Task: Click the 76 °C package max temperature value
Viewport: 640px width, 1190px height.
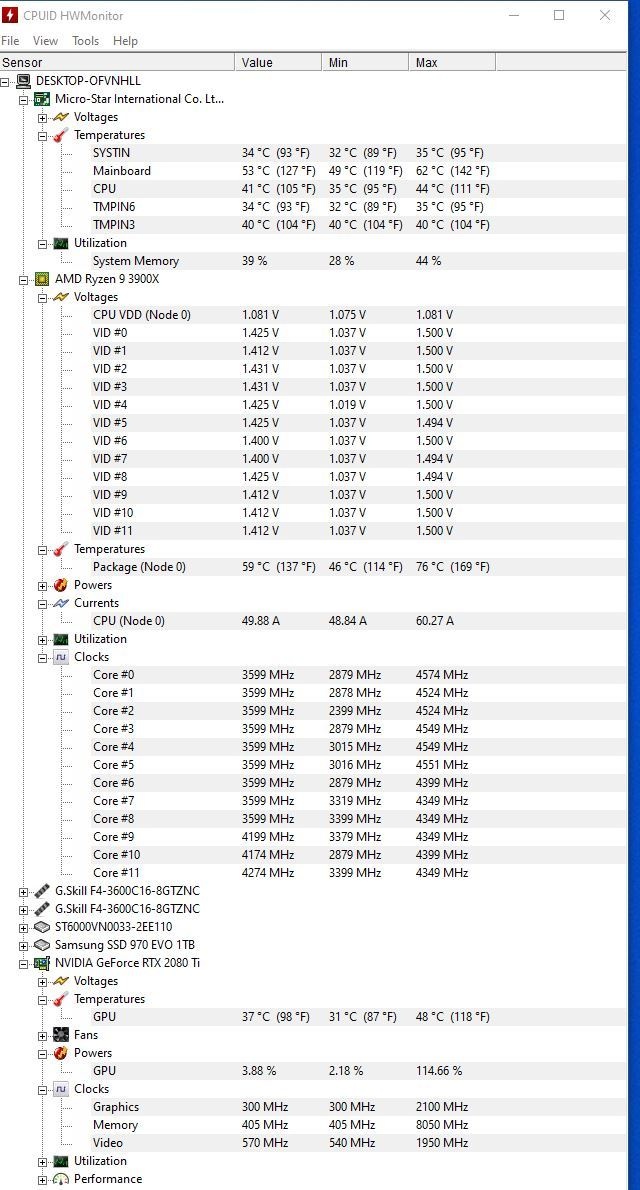Action: [x=452, y=567]
